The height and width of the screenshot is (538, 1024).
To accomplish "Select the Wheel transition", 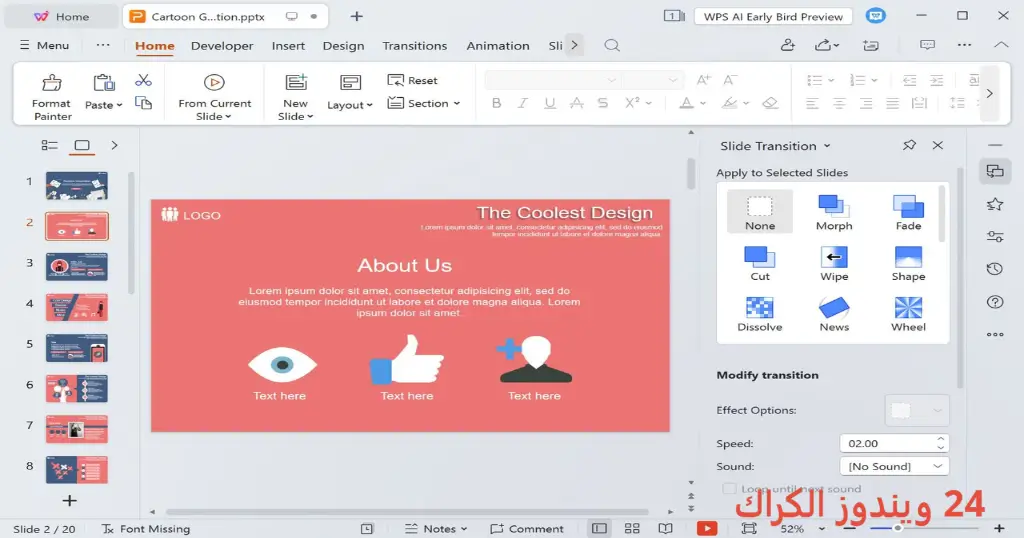I will (x=908, y=313).
